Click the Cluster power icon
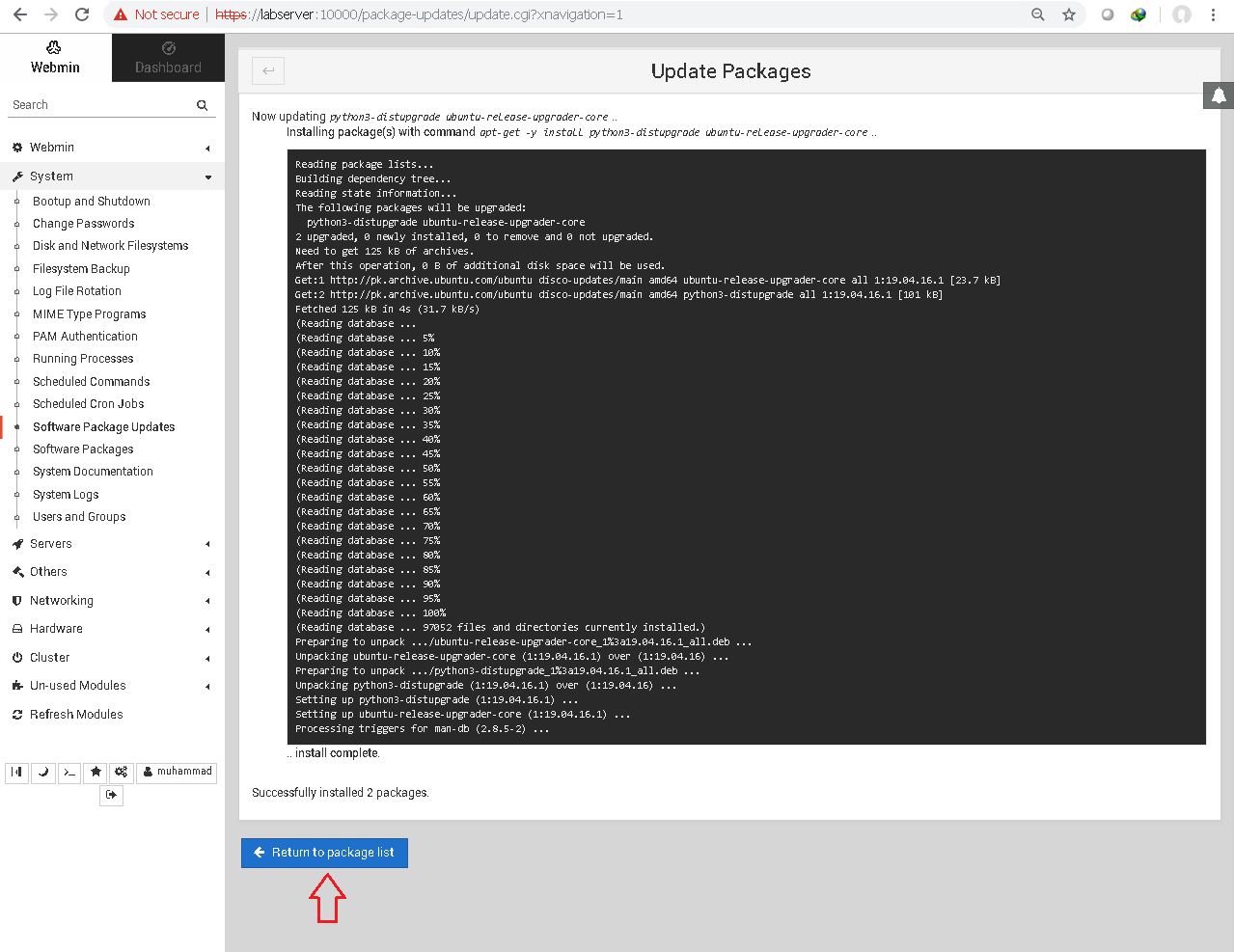Viewport: 1234px width, 952px height. click(x=17, y=658)
